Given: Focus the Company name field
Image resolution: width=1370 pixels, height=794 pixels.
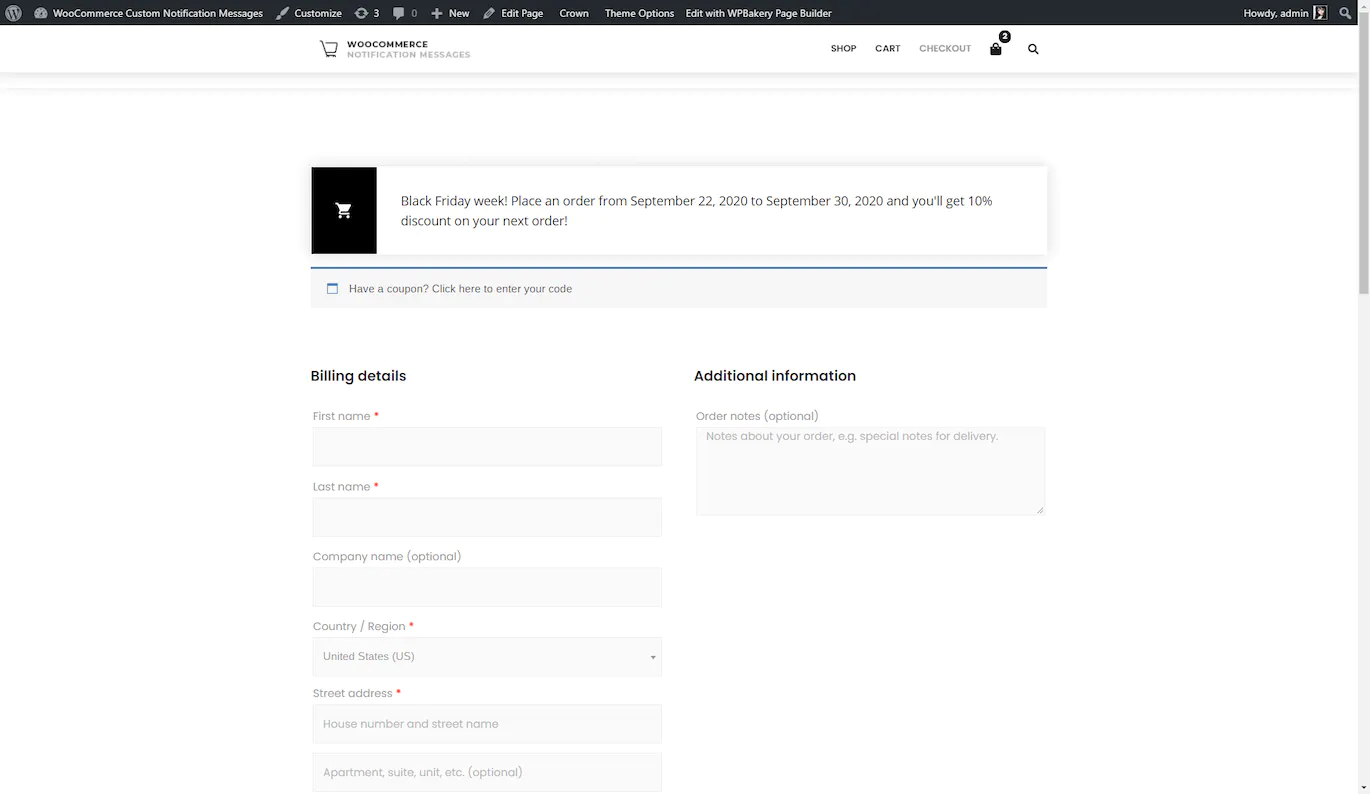Looking at the screenshot, I should (487, 587).
